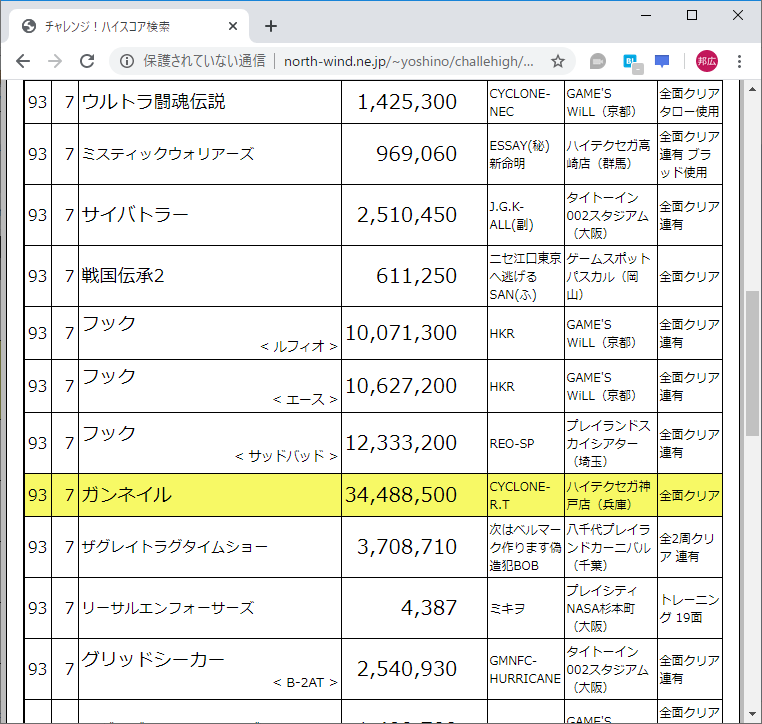The image size is (762, 724).
Task: Bookmark this page with the star
Action: coord(558,61)
